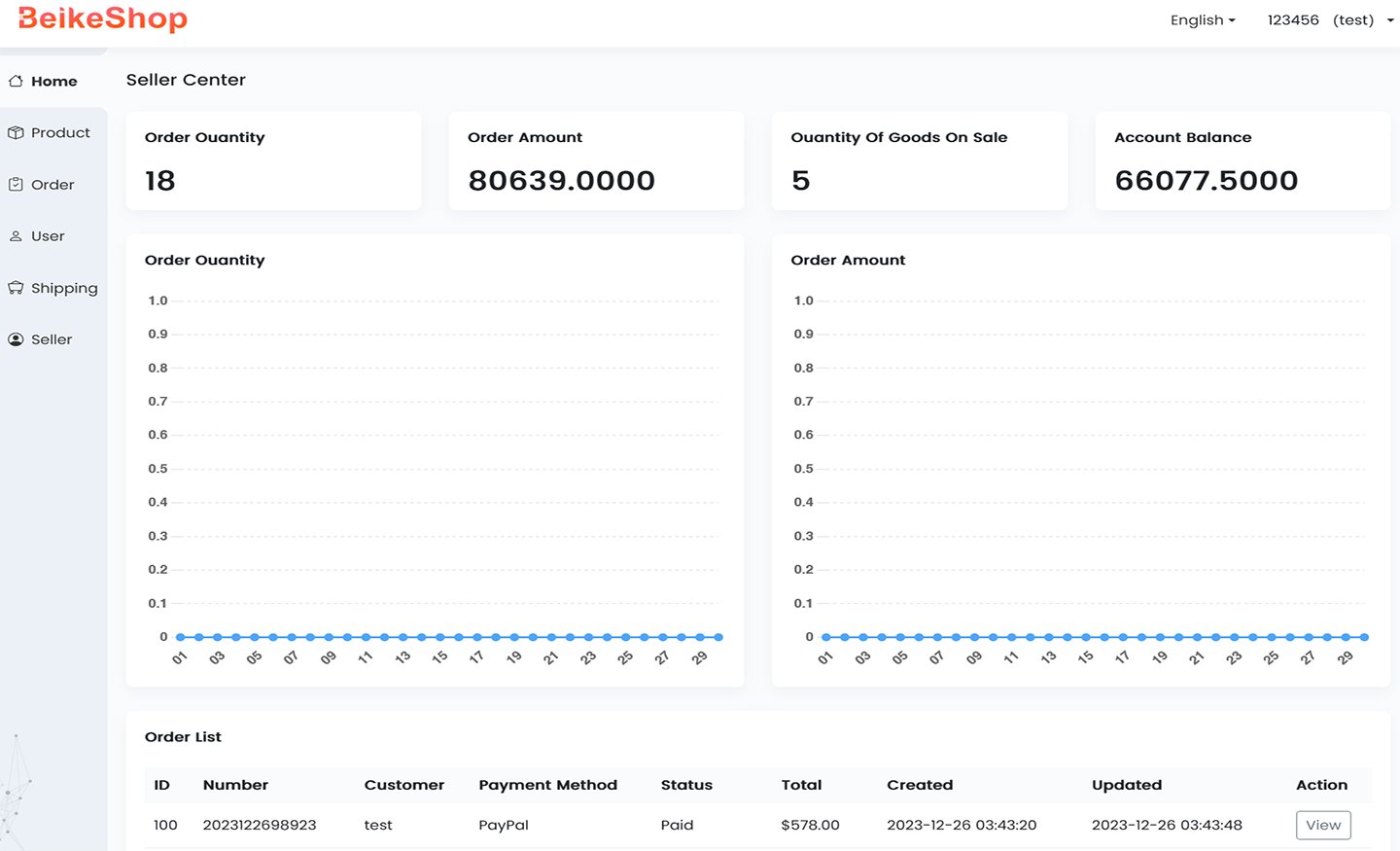
Task: Click the Order Quantity chart title
Action: coord(205,260)
